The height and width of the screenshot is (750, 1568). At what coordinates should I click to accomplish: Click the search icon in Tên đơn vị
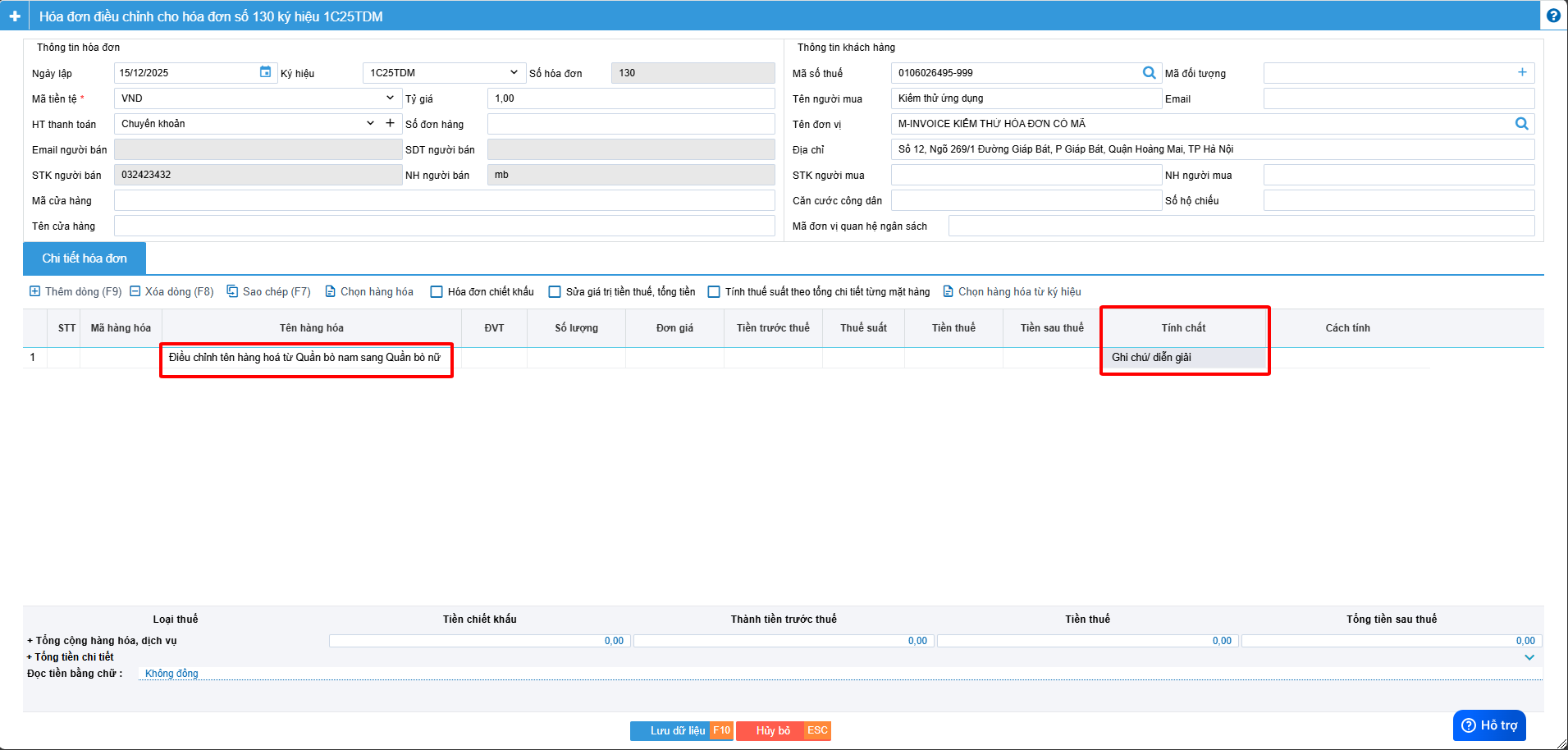pyautogui.click(x=1521, y=124)
